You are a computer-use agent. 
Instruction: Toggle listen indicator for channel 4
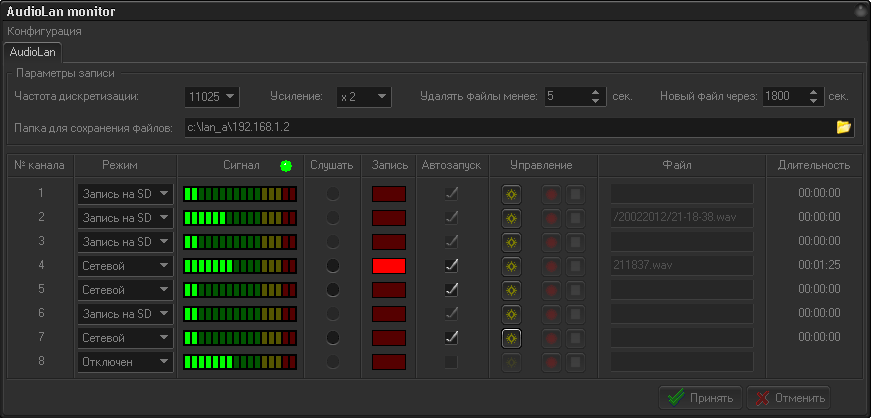[333, 266]
